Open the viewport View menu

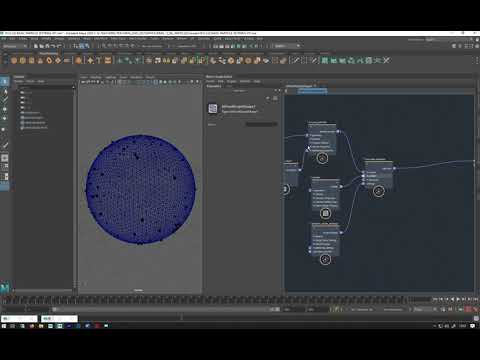(84, 77)
